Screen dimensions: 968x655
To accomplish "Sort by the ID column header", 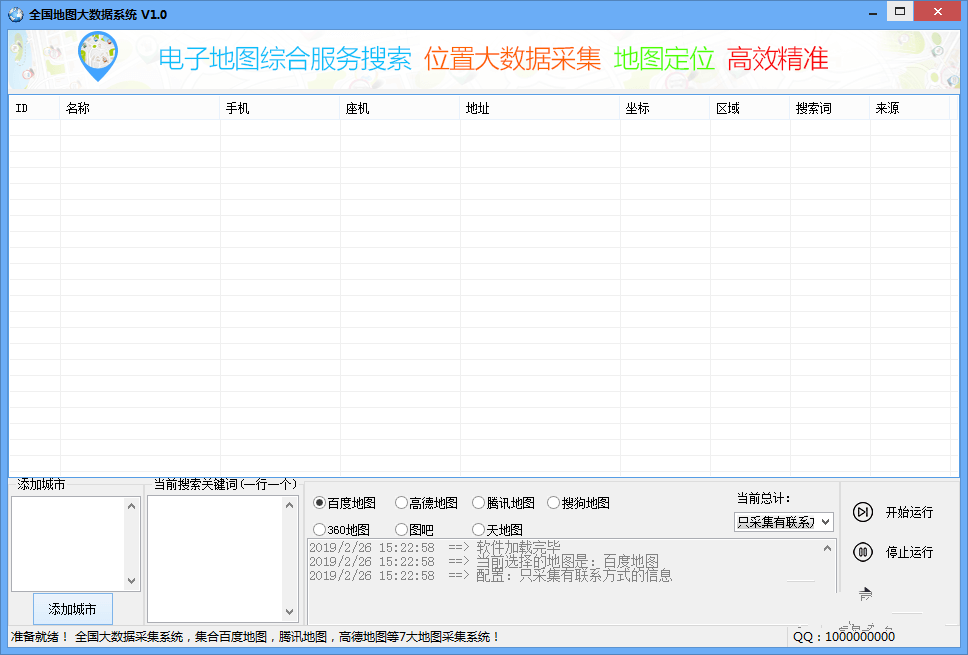I will pyautogui.click(x=34, y=108).
